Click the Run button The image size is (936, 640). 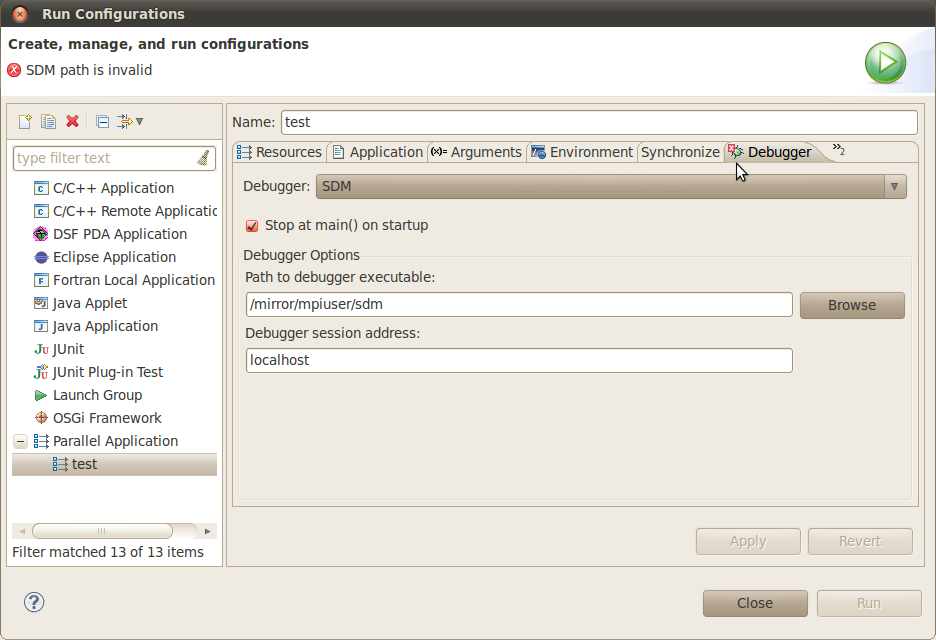(869, 604)
